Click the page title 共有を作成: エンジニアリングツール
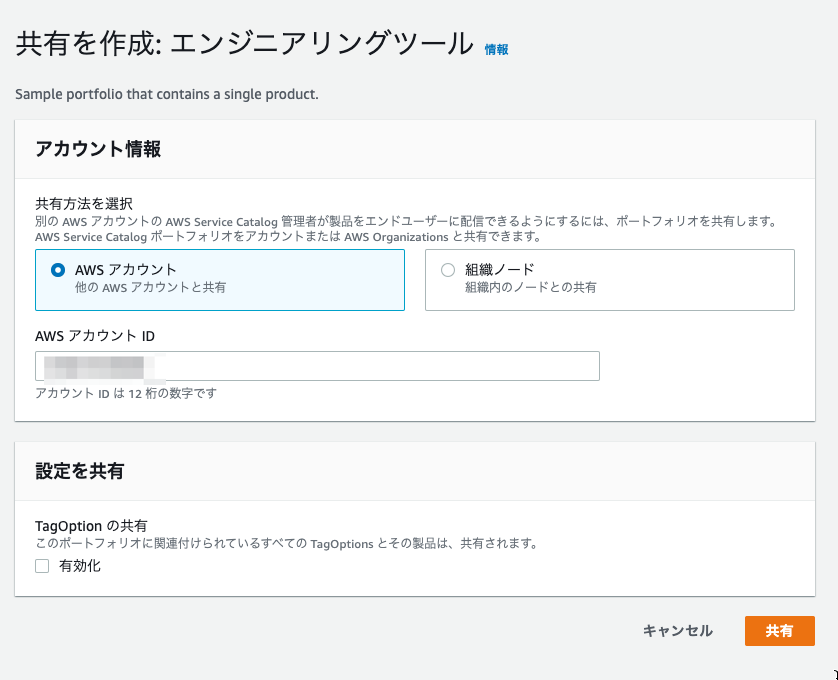838x680 pixels. tap(244, 43)
